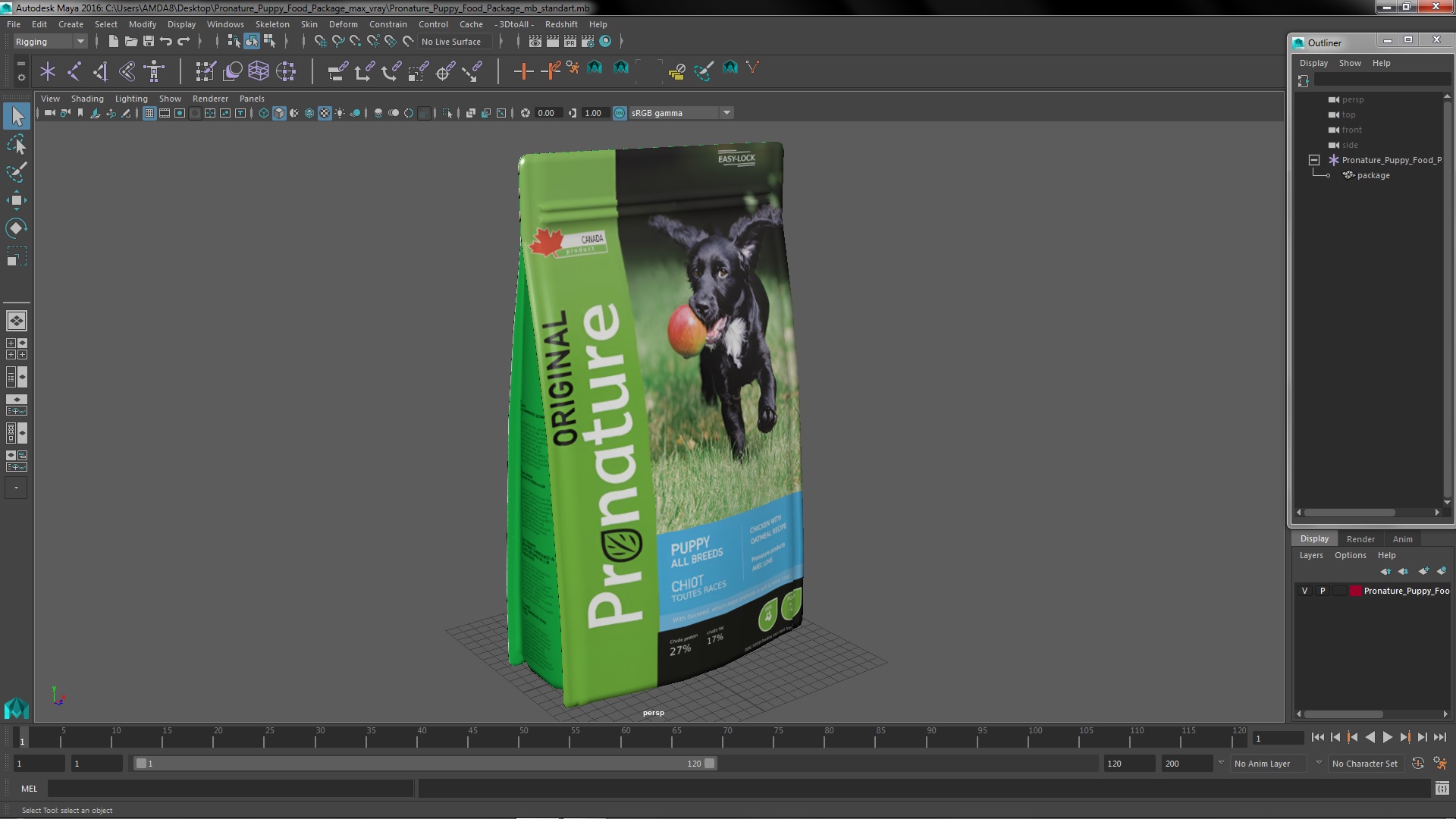The width and height of the screenshot is (1456, 819).
Task: Select the arrow Select Tool in toolbox
Action: click(17, 116)
